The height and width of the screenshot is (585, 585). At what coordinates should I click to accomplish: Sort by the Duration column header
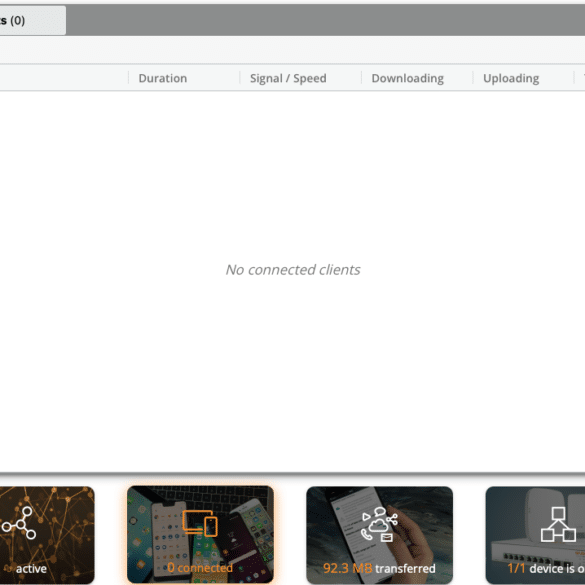coord(163,78)
